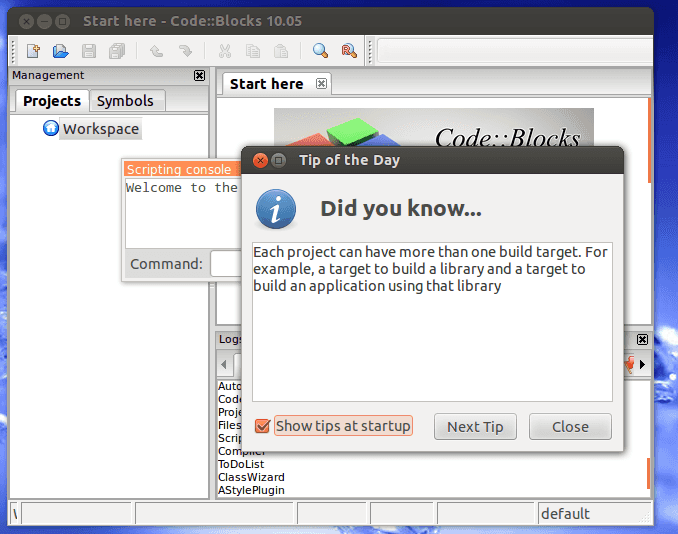Close the Management panel
Screen dimensions: 678x534
tap(199, 76)
